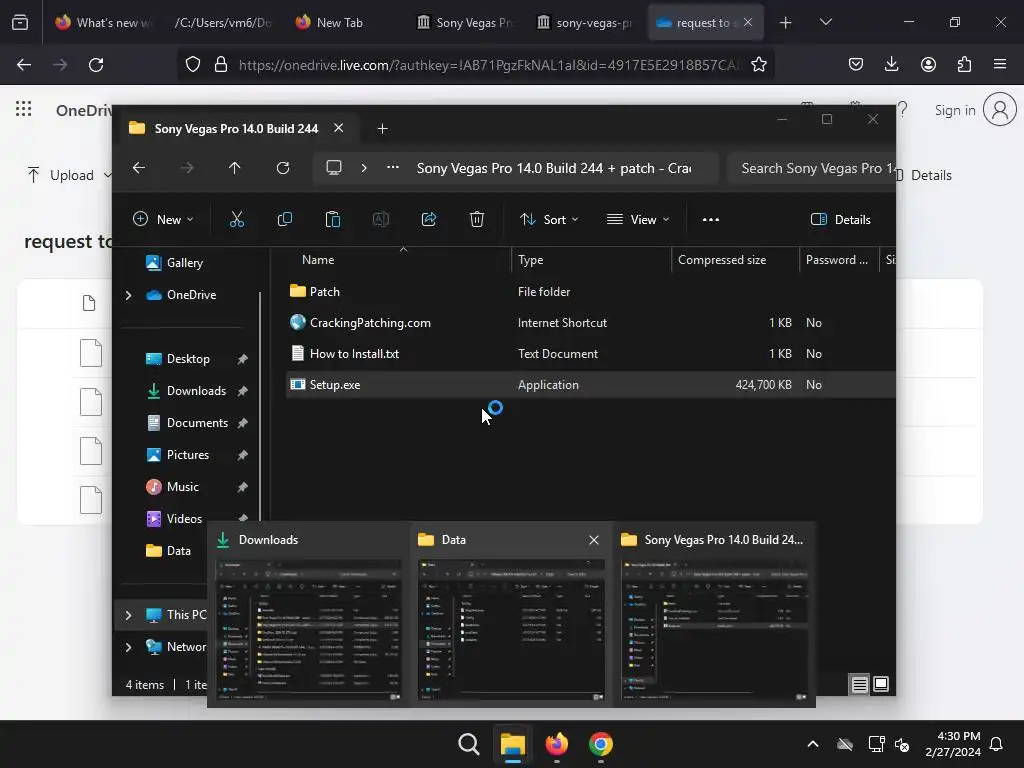Open Music in the navigation pane
The width and height of the screenshot is (1024, 768).
coord(182,487)
